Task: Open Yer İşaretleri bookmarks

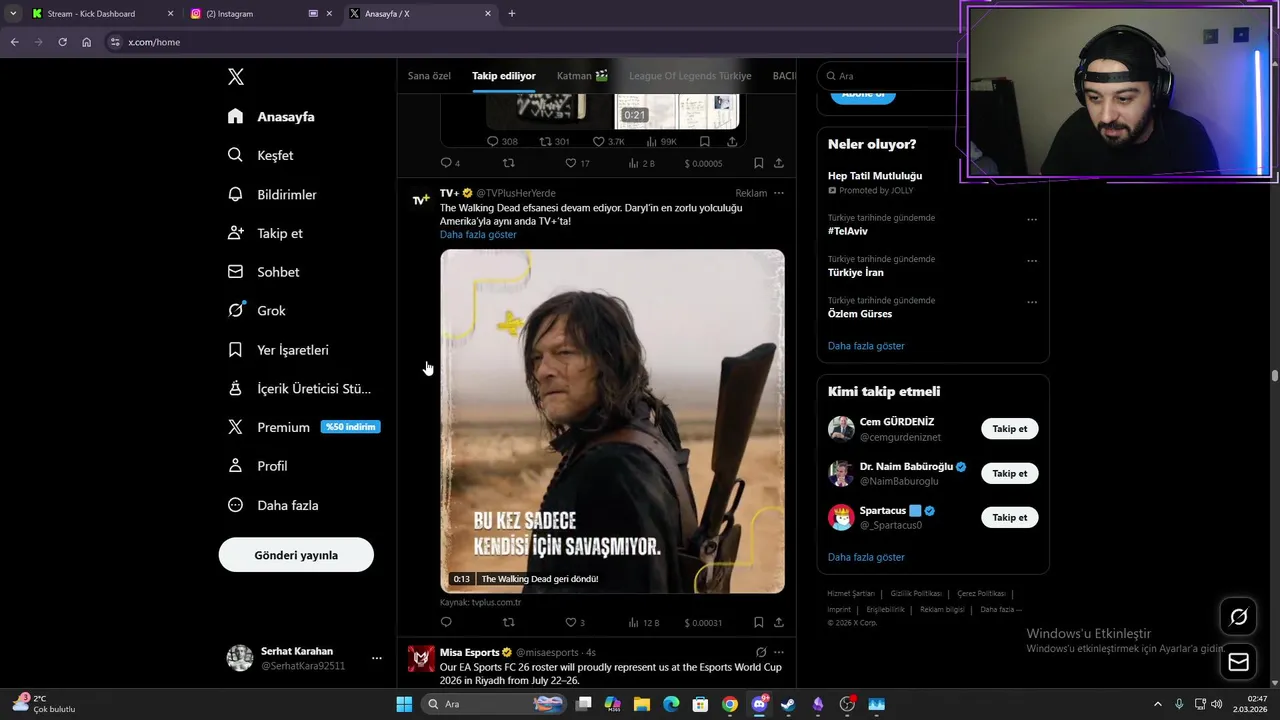Action: coord(278,350)
